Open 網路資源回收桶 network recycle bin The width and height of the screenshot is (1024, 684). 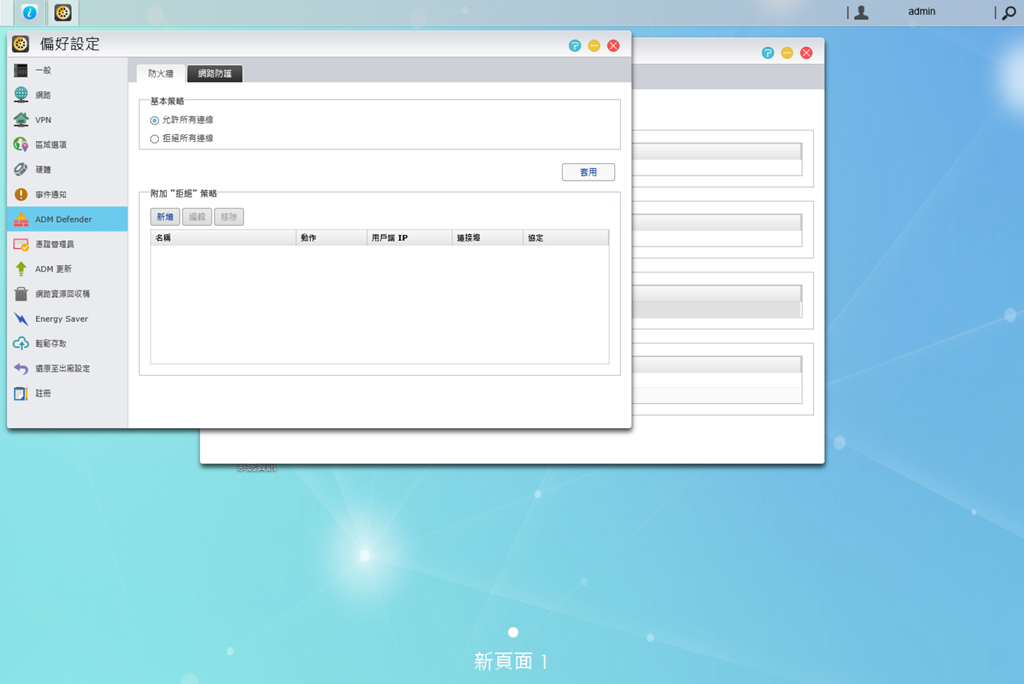click(67, 293)
